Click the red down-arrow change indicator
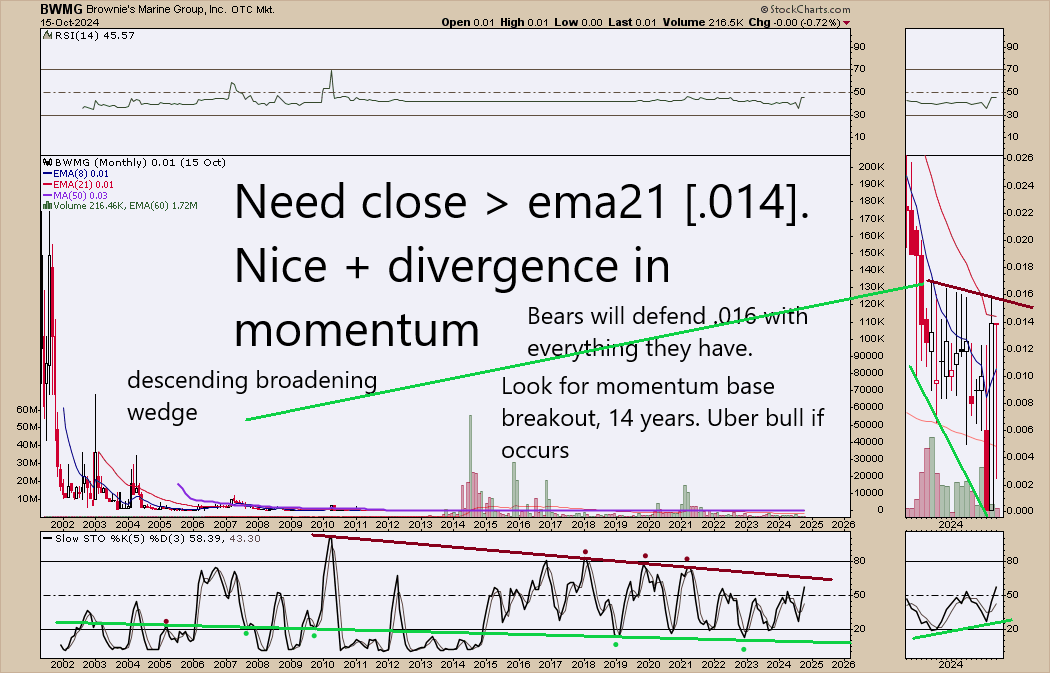 tap(847, 23)
